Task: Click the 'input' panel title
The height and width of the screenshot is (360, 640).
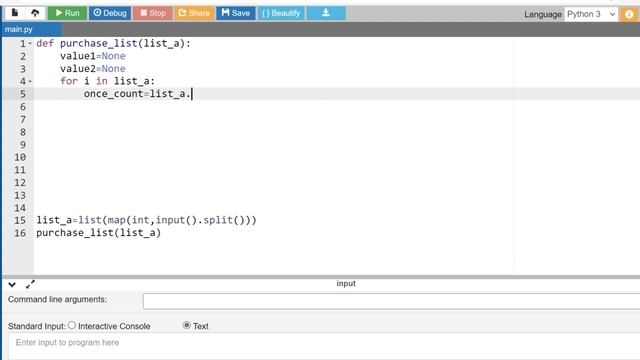Action: click(x=346, y=283)
